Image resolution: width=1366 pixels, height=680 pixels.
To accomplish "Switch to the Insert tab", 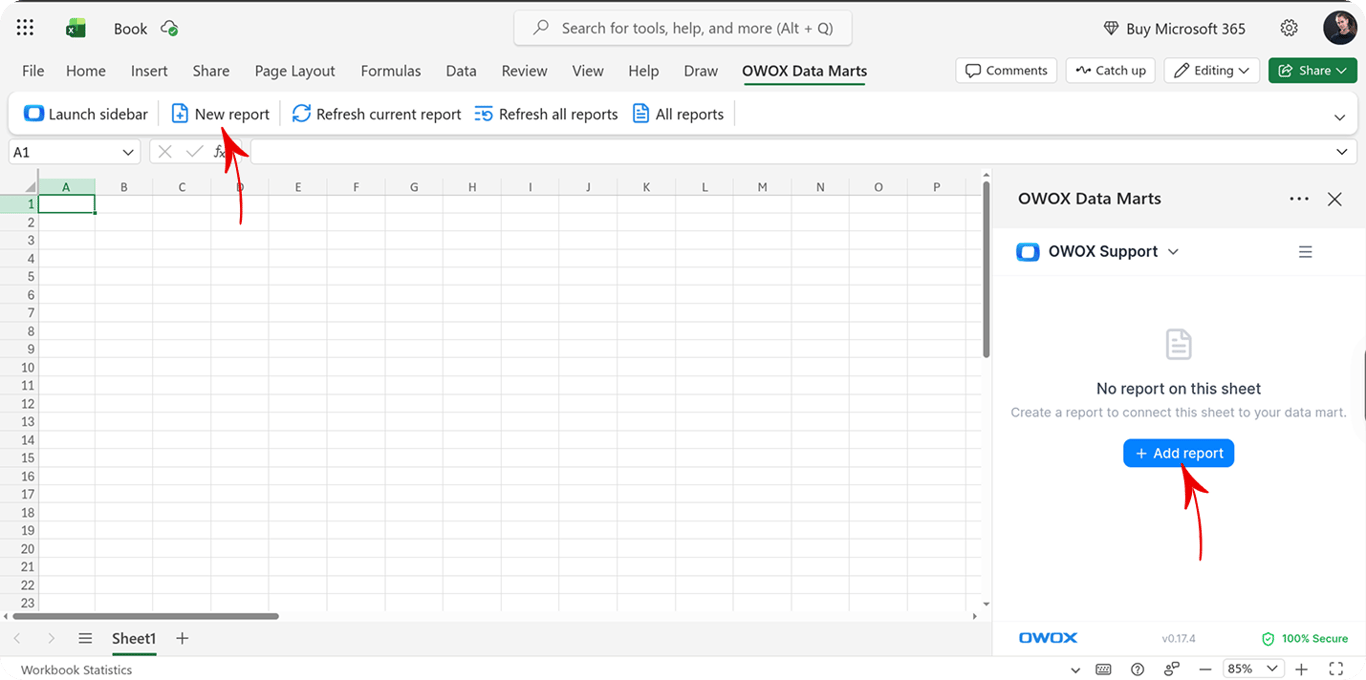I will [149, 71].
